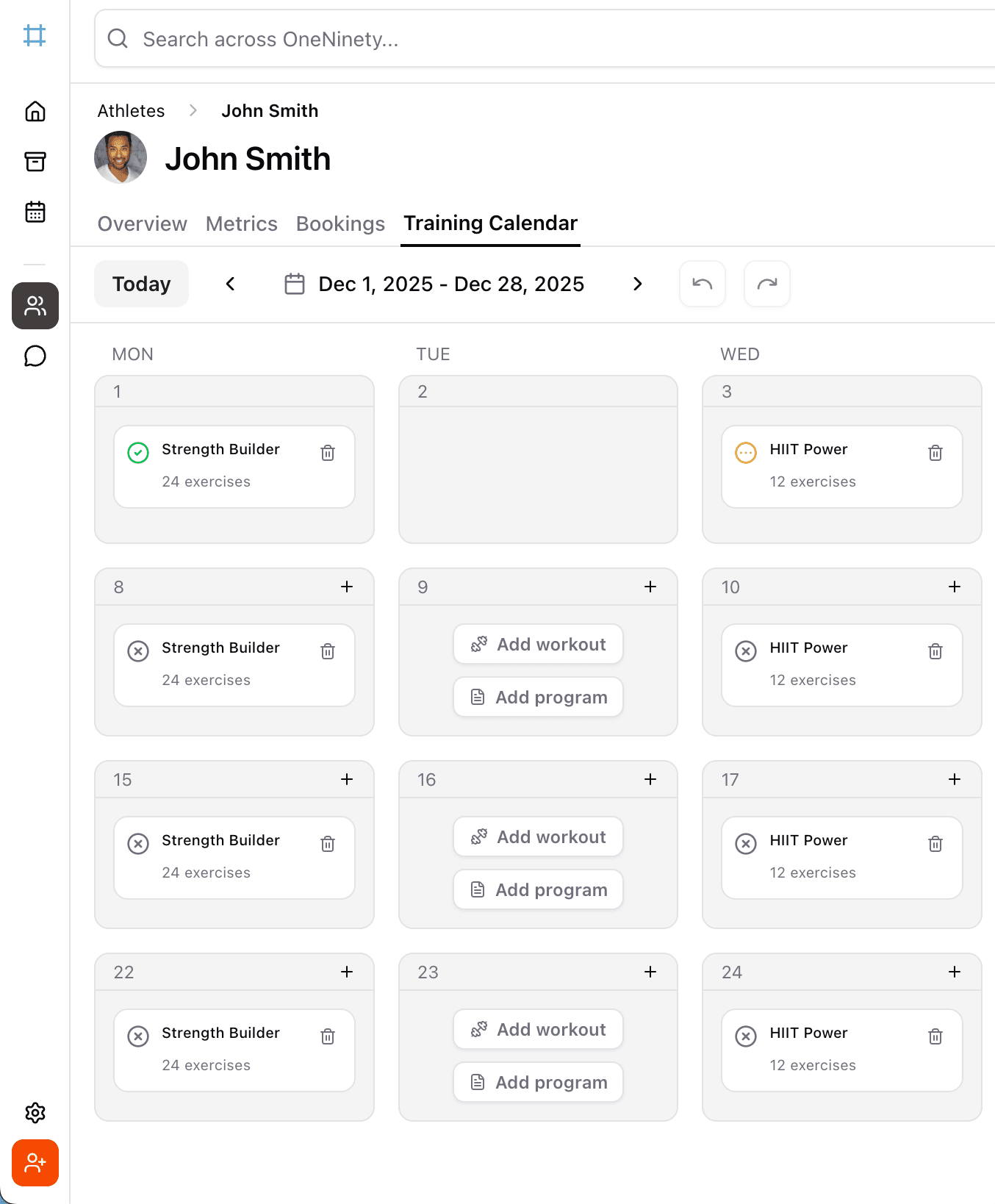This screenshot has width=995, height=1204.
Task: Open settings gear in sidebar
Action: coord(35,1113)
